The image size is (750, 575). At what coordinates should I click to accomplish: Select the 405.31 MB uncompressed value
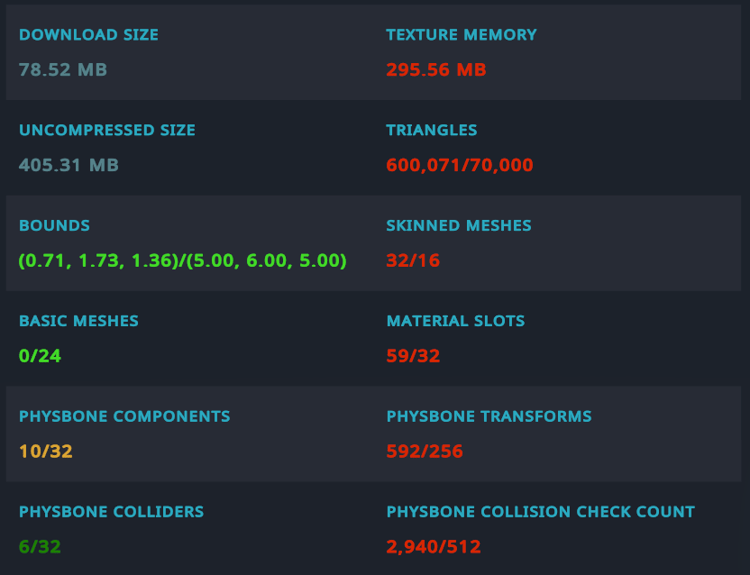pyautogui.click(x=69, y=165)
